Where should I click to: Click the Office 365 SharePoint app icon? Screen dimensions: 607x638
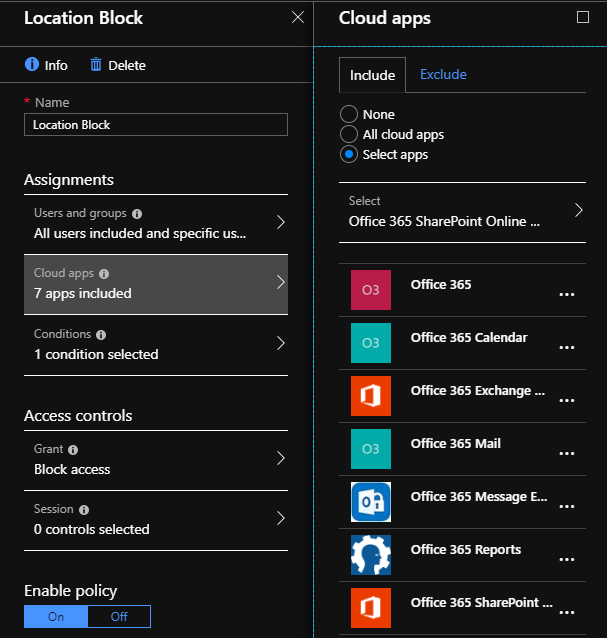[371, 608]
